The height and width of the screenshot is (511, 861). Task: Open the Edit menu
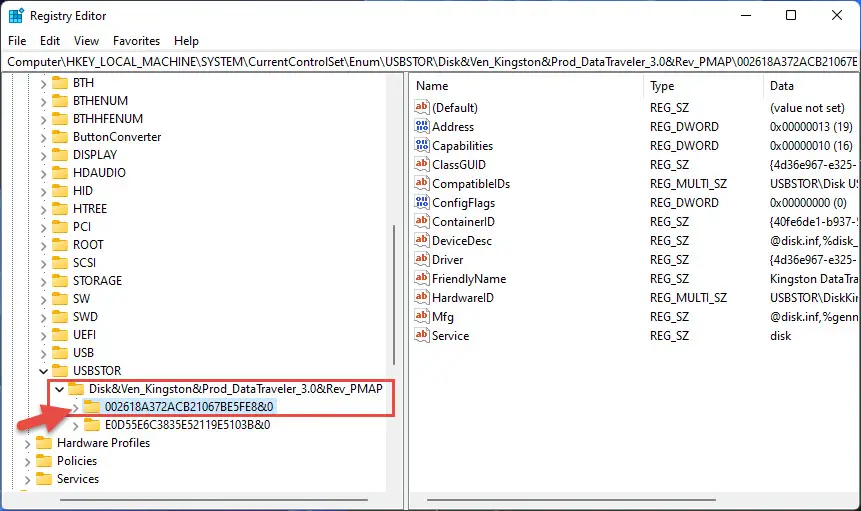pos(49,41)
